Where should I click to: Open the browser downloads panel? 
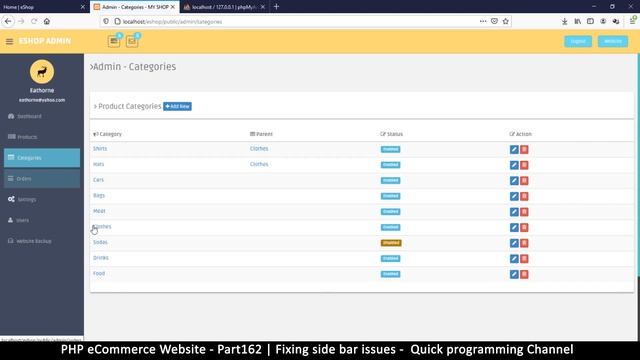pyautogui.click(x=564, y=21)
